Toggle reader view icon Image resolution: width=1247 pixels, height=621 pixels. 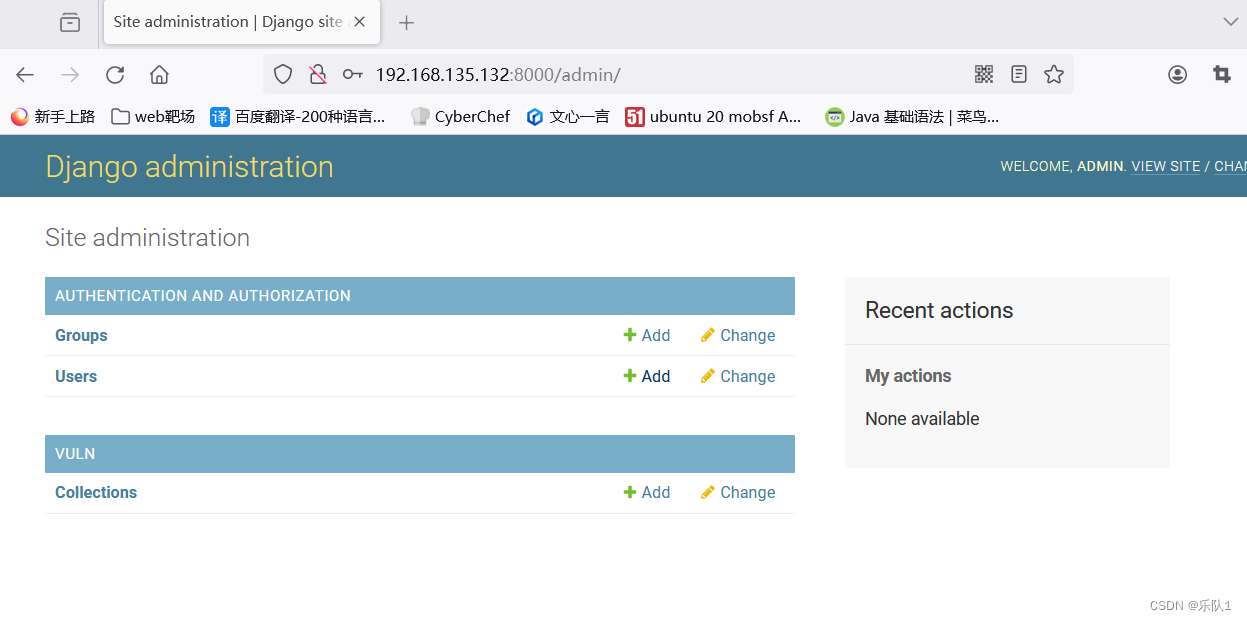[1019, 74]
